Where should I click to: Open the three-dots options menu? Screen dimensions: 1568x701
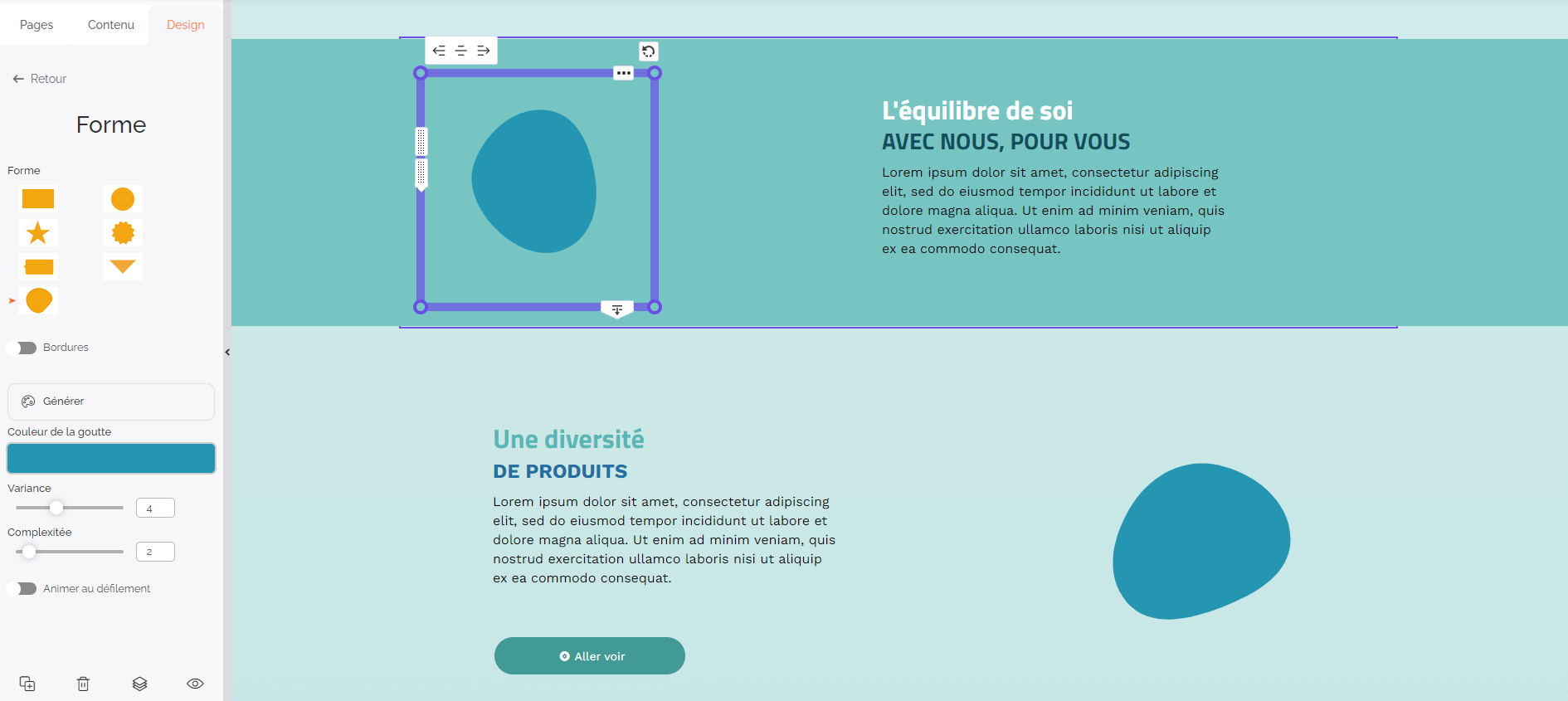(x=624, y=73)
